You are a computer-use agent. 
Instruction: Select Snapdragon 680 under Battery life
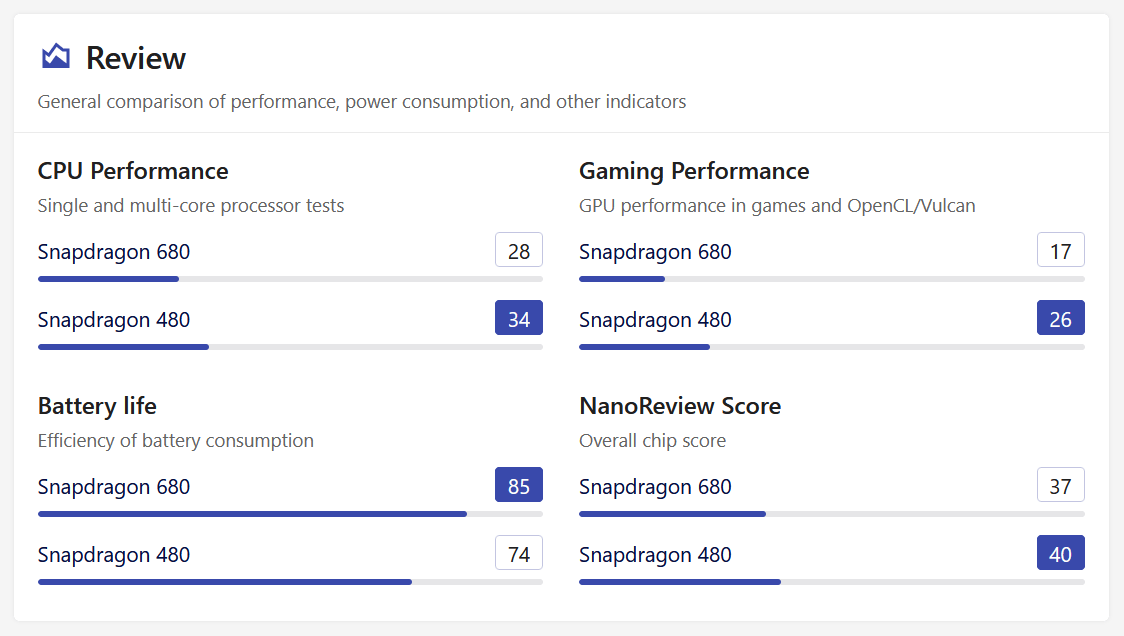click(114, 487)
